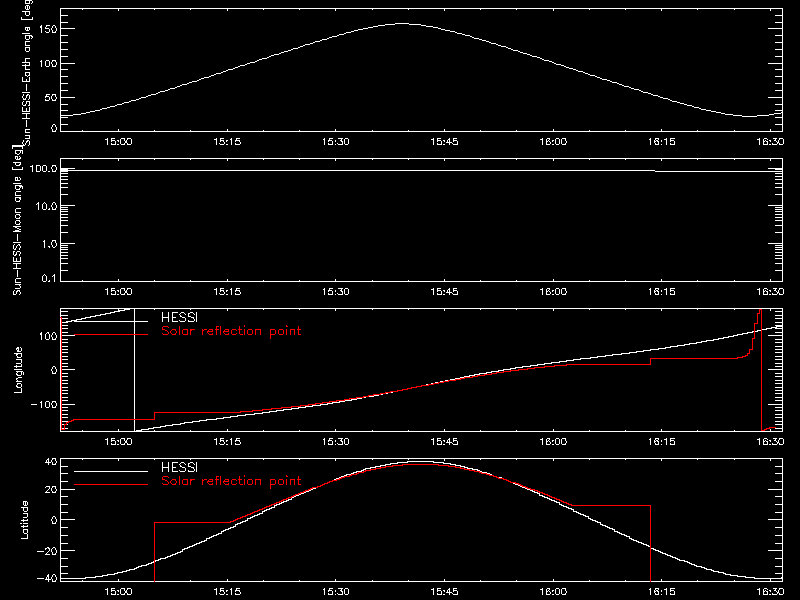Click 16:00 time label under Longitude plot
This screenshot has width=800, height=600.
pos(553,442)
